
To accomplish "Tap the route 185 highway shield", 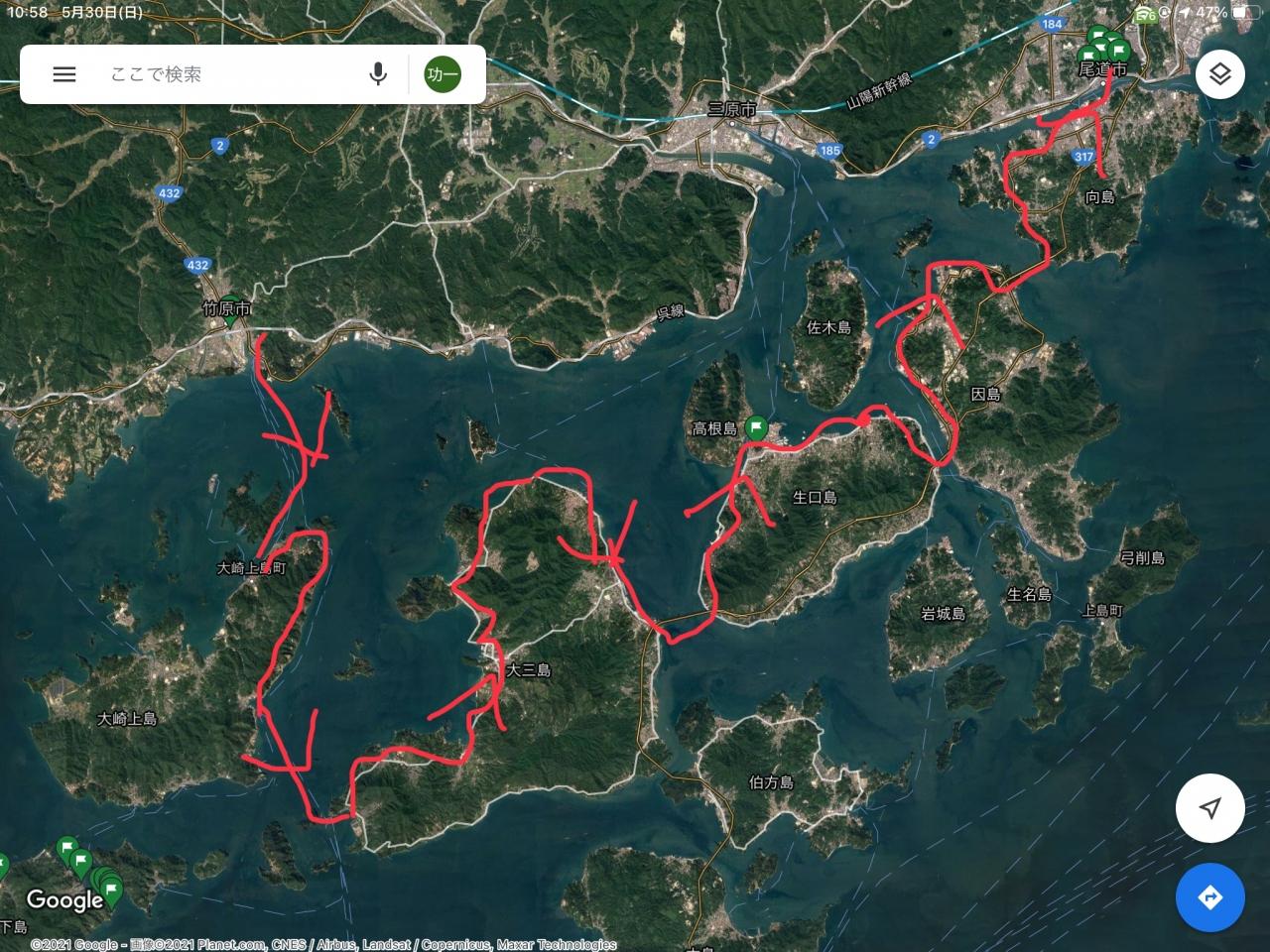I will click(830, 151).
